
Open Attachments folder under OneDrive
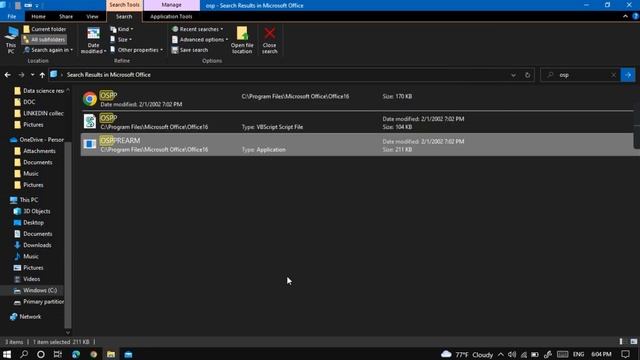coord(35,151)
